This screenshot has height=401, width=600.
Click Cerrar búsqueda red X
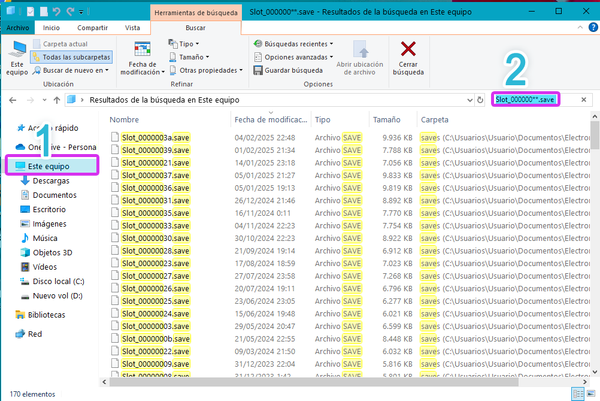coord(408,58)
